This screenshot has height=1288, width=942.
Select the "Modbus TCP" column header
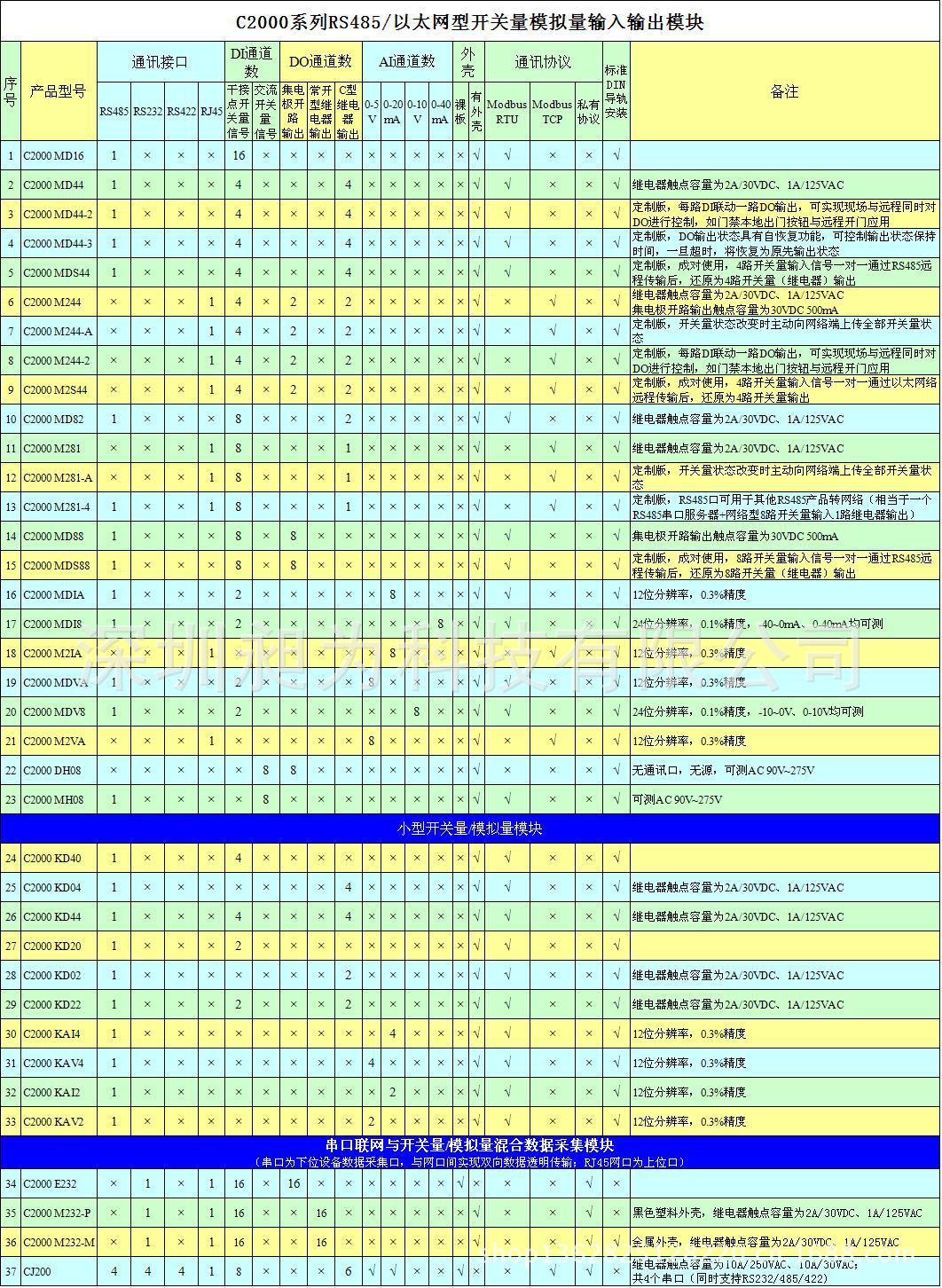click(553, 112)
